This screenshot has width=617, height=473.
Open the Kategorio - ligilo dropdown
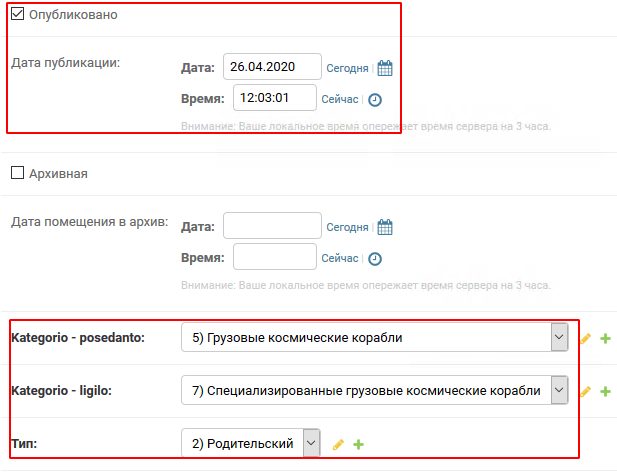point(375,390)
